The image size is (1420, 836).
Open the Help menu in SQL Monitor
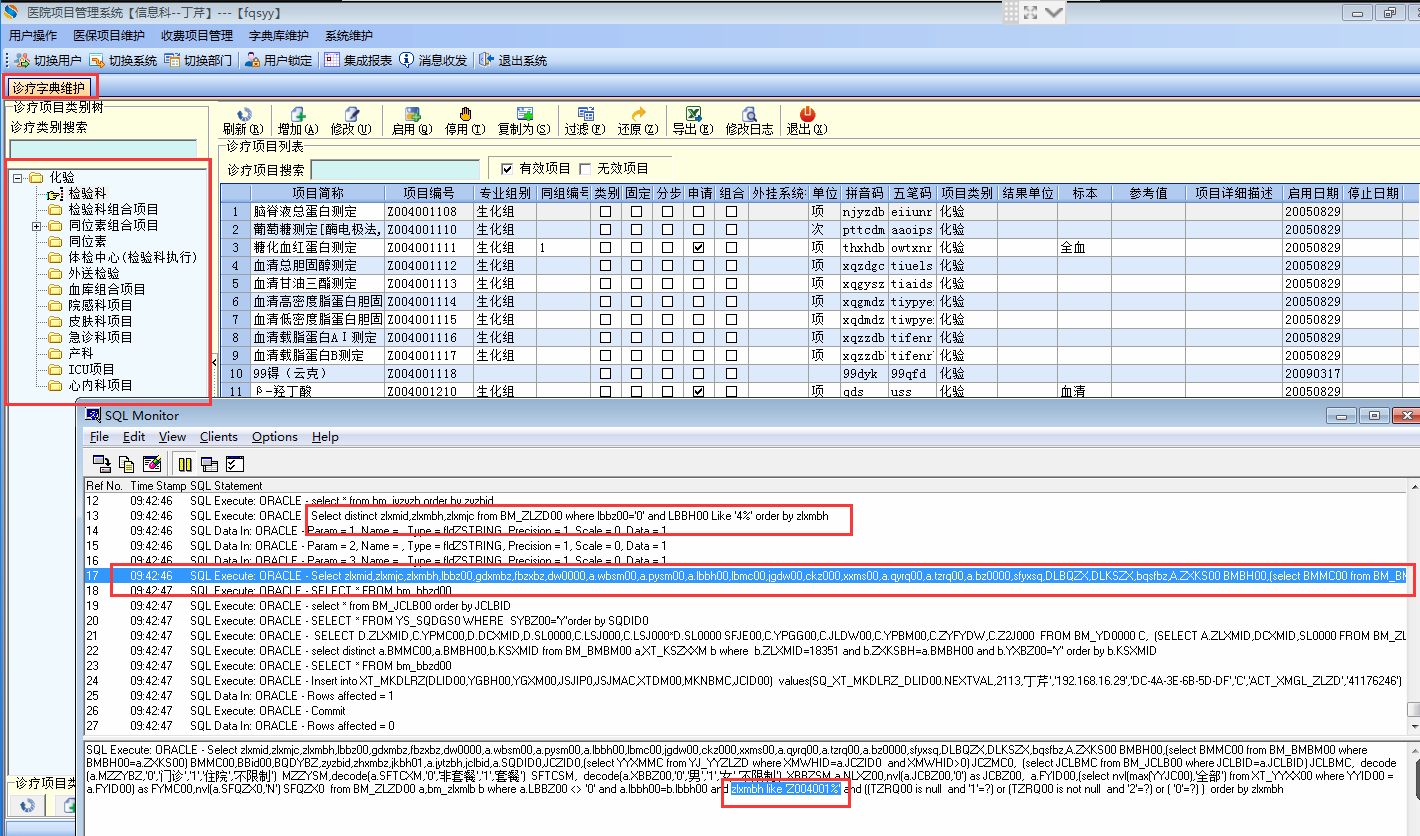[325, 437]
